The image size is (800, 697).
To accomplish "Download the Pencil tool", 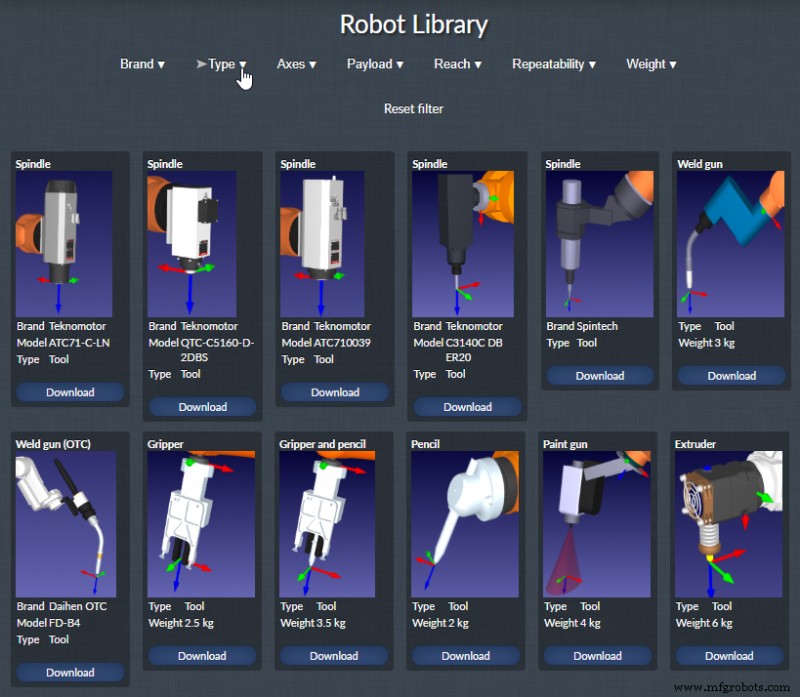I will (x=467, y=656).
